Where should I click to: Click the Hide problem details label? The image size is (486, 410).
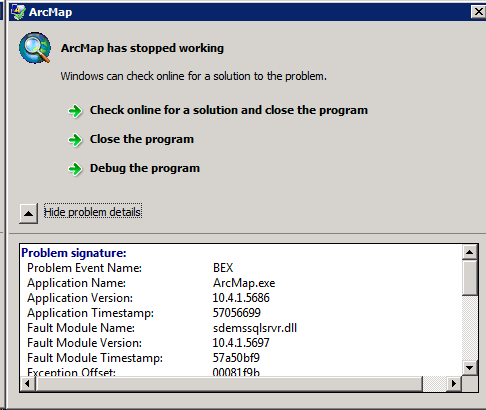click(x=93, y=212)
